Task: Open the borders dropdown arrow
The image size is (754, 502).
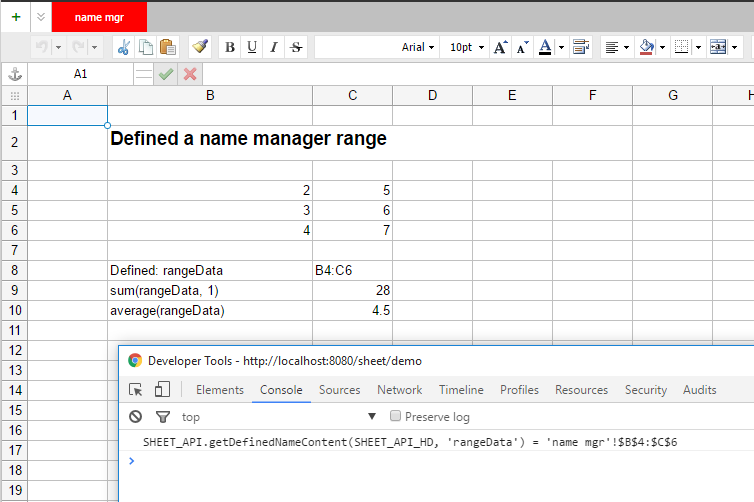Action: tap(698, 47)
